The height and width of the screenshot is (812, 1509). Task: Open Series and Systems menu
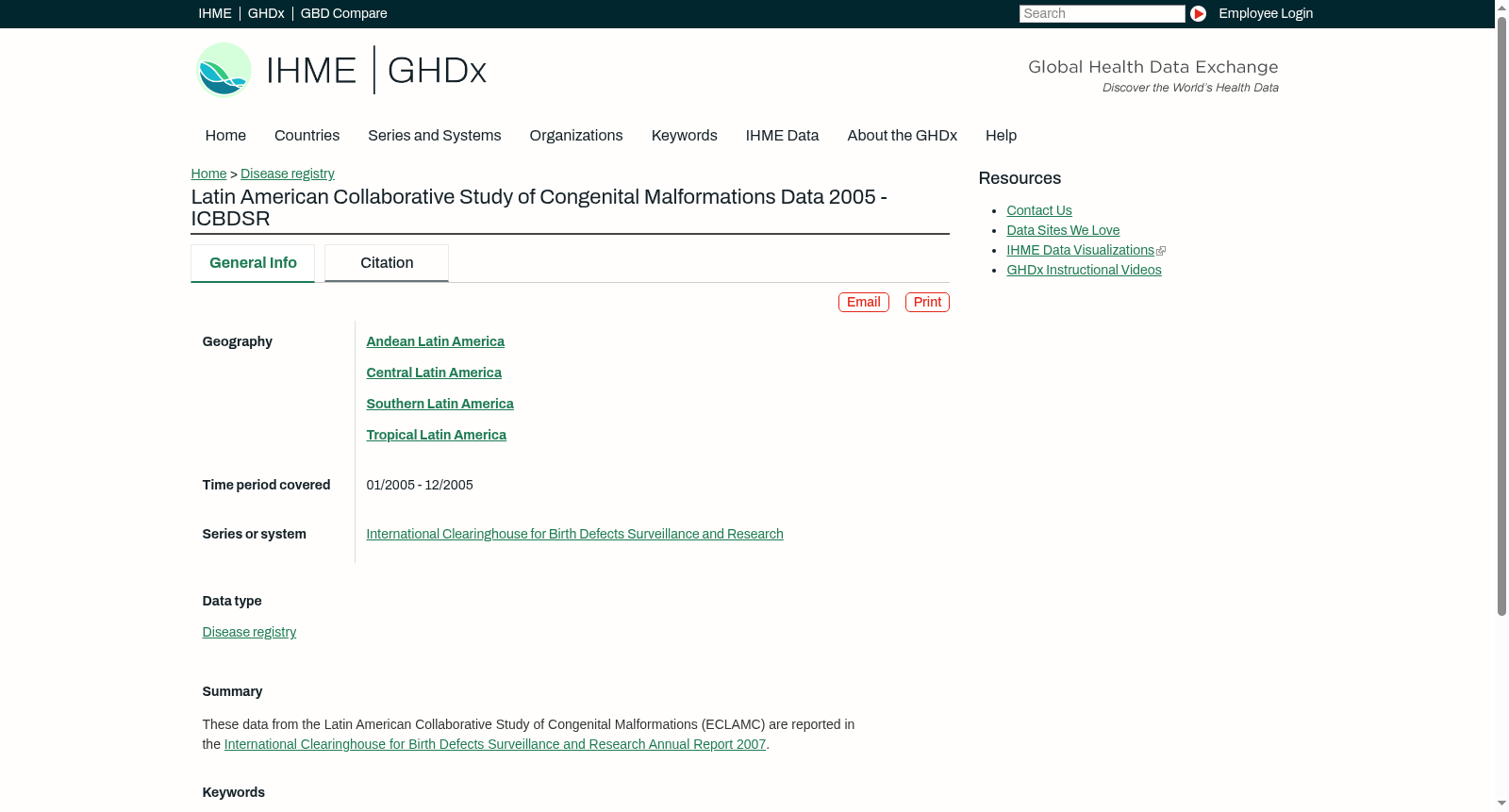point(435,136)
